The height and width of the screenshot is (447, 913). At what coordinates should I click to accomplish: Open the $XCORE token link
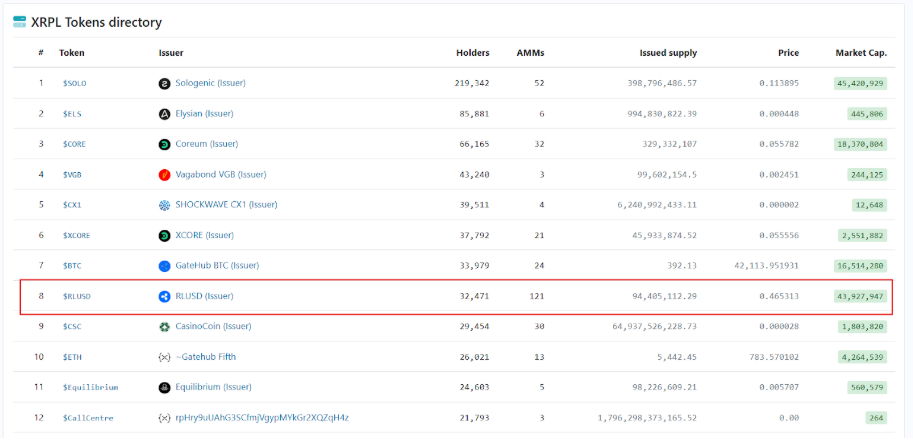[77, 236]
